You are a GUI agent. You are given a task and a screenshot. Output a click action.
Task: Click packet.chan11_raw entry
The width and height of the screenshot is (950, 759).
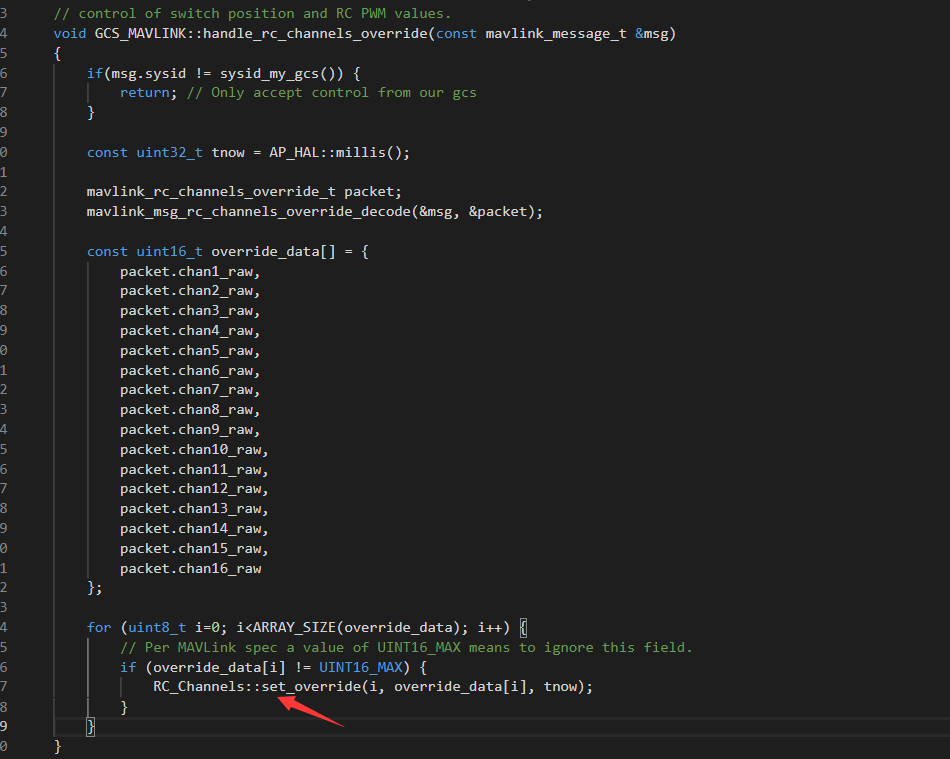(x=194, y=469)
